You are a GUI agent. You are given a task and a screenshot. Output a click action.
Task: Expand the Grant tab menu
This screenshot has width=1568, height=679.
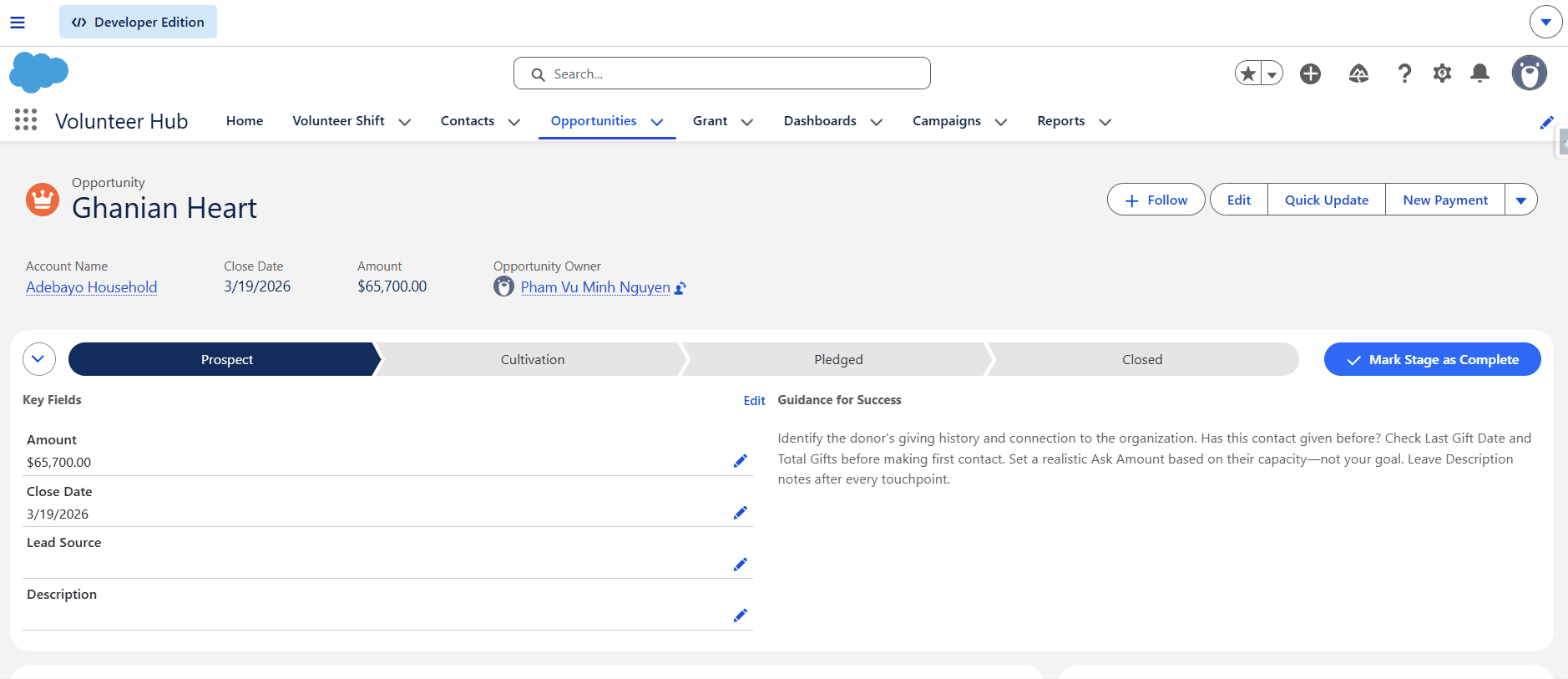(747, 122)
